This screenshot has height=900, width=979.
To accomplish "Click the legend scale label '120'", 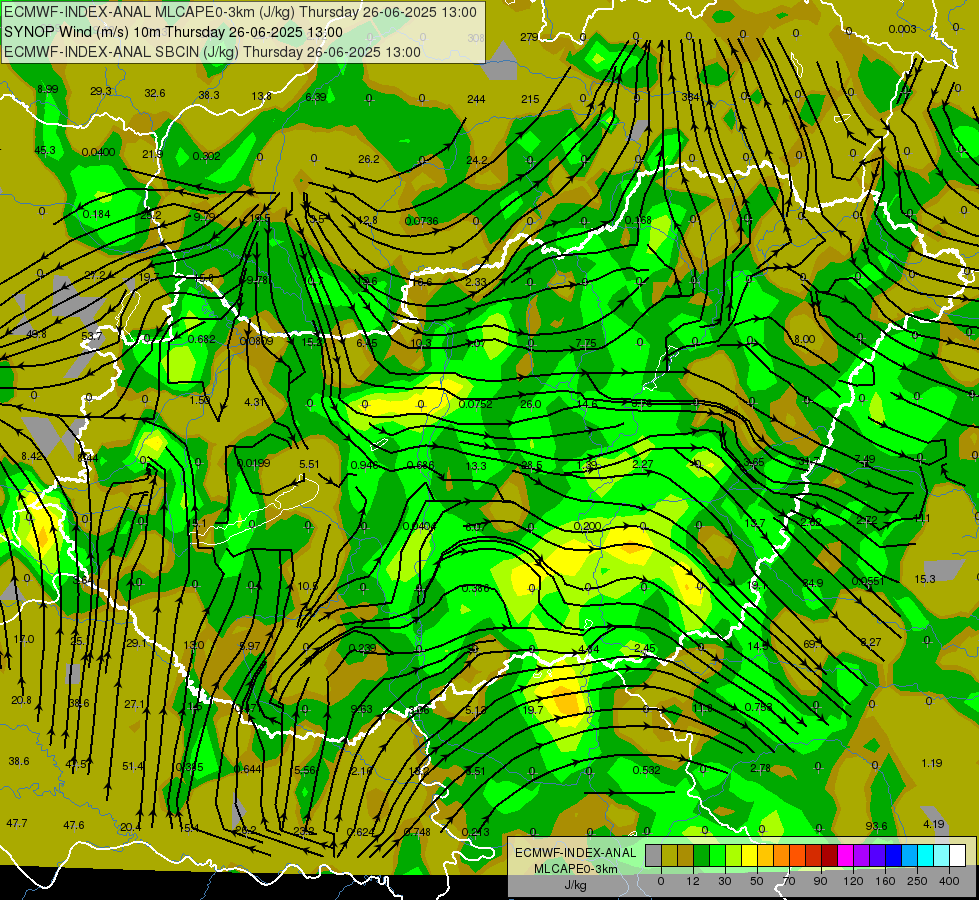I will pyautogui.click(x=853, y=881).
